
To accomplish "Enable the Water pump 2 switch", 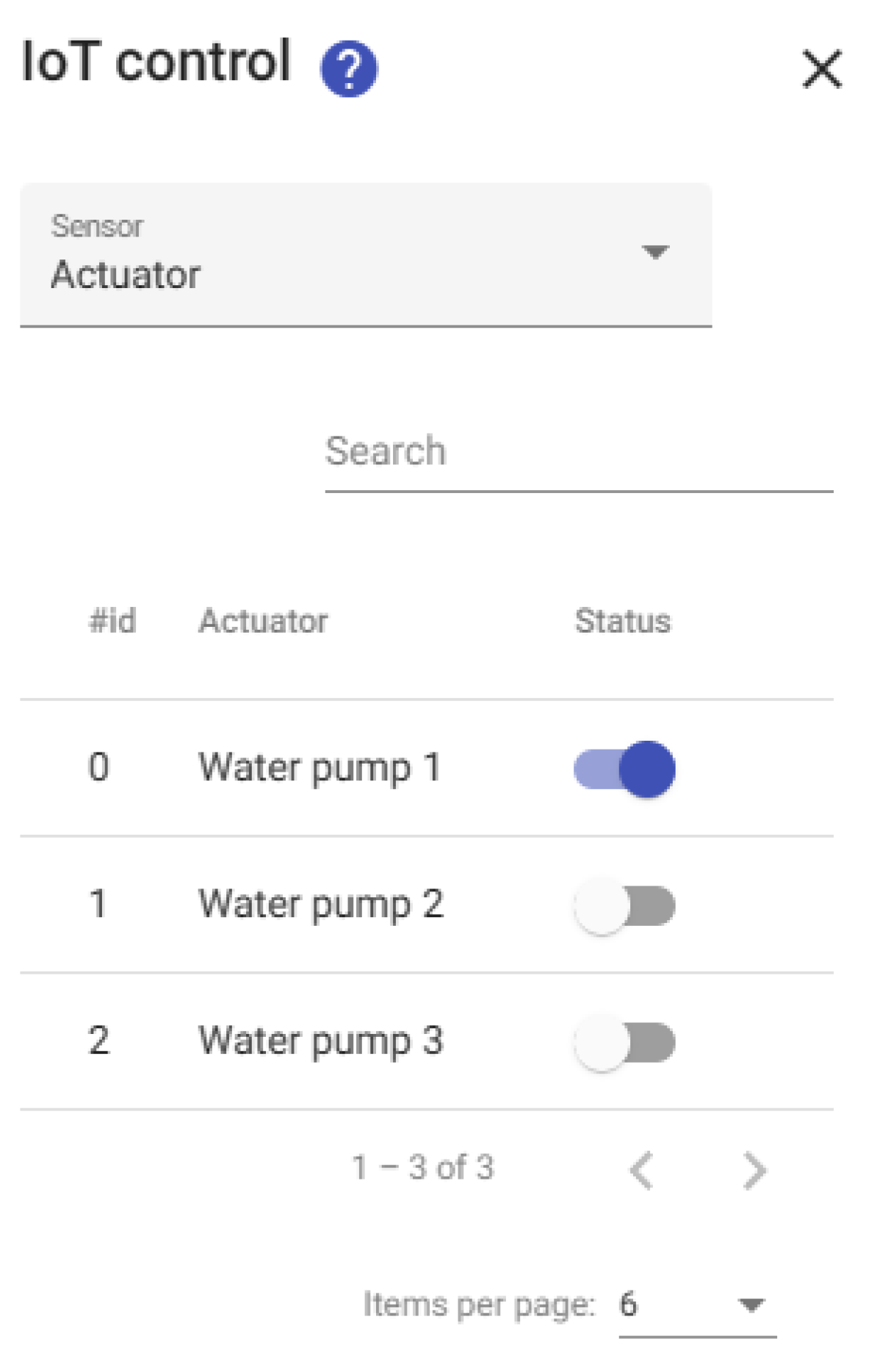I will [624, 905].
